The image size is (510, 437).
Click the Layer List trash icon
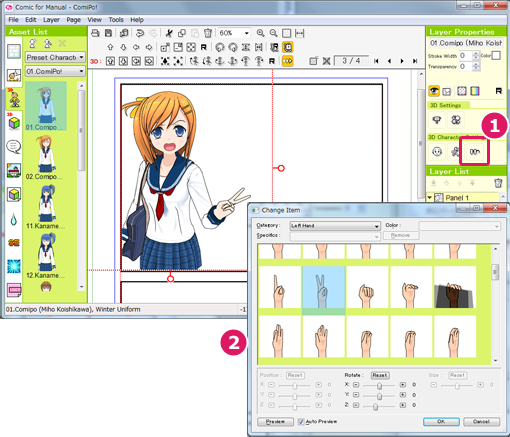click(498, 183)
